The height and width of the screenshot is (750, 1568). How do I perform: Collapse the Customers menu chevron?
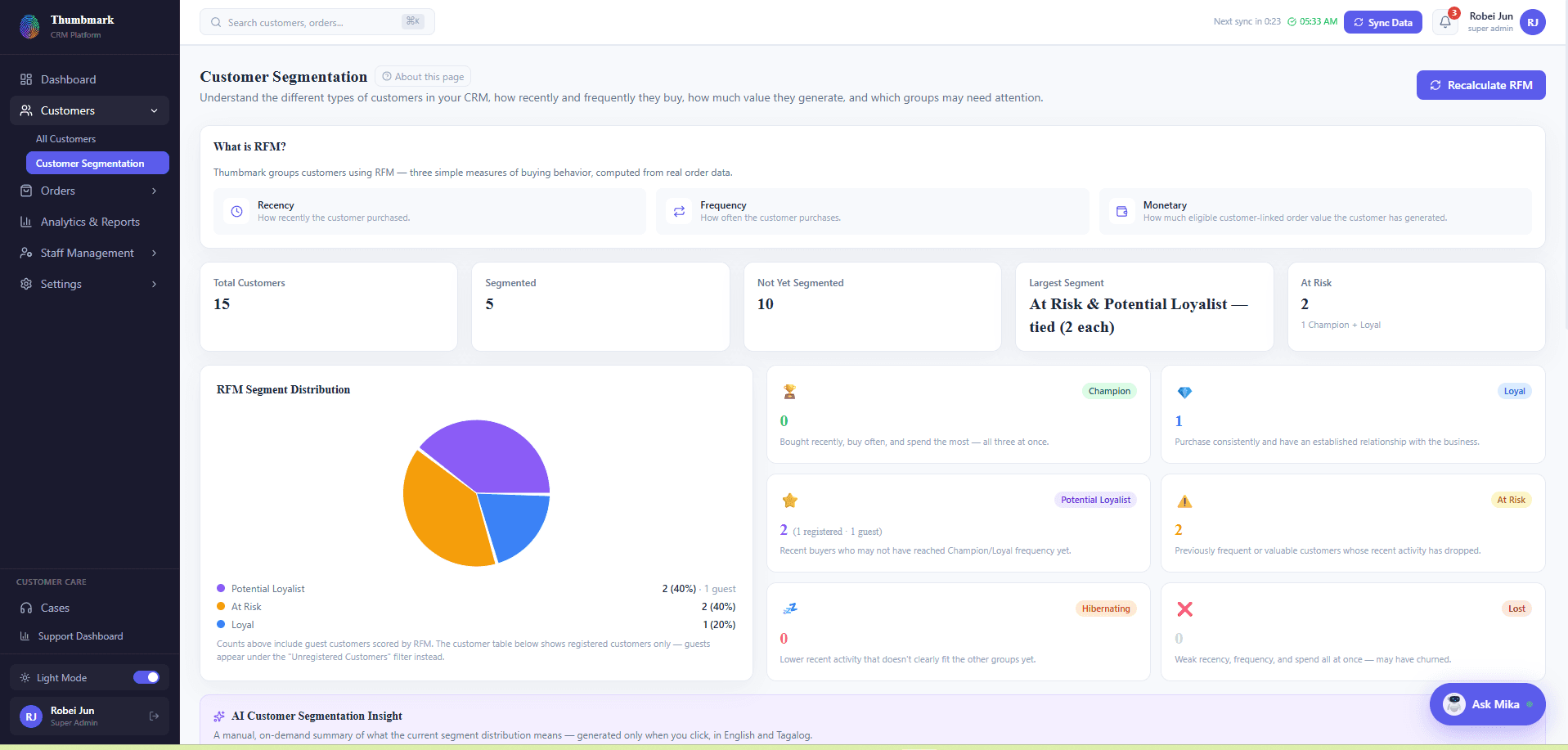(154, 110)
